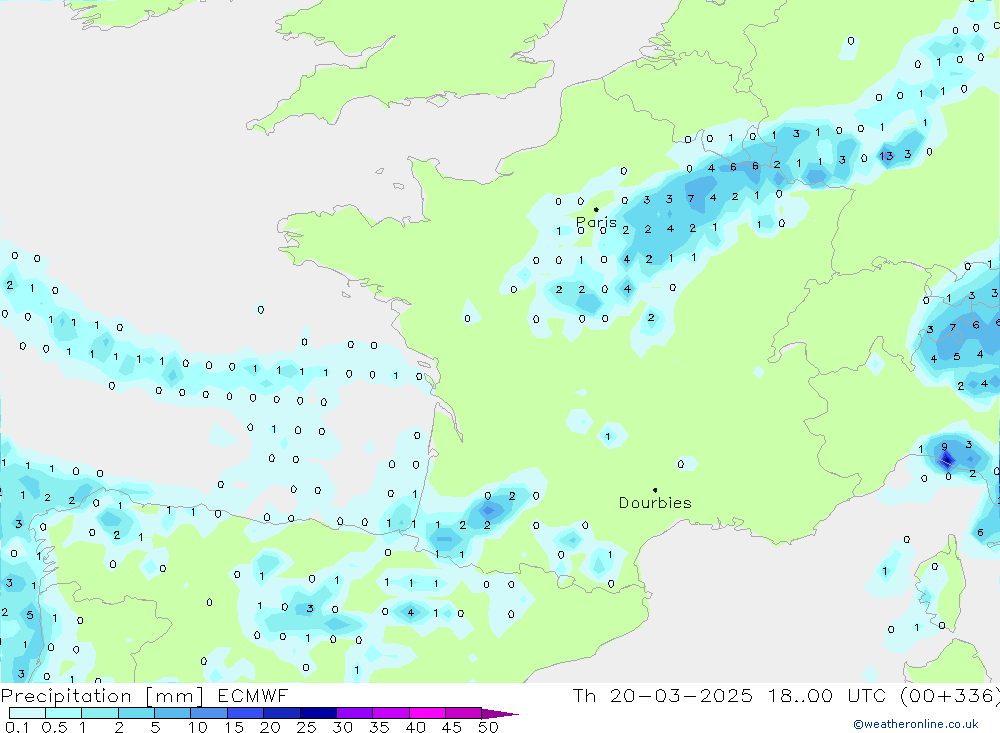Click the 'Th 20-03-2025' date text
The height and width of the screenshot is (733, 1000).
pos(663,695)
